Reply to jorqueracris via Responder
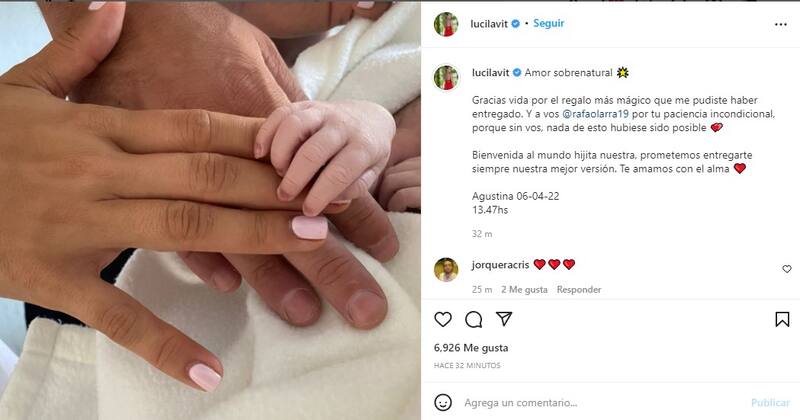Image resolution: width=800 pixels, height=420 pixels. 579,289
